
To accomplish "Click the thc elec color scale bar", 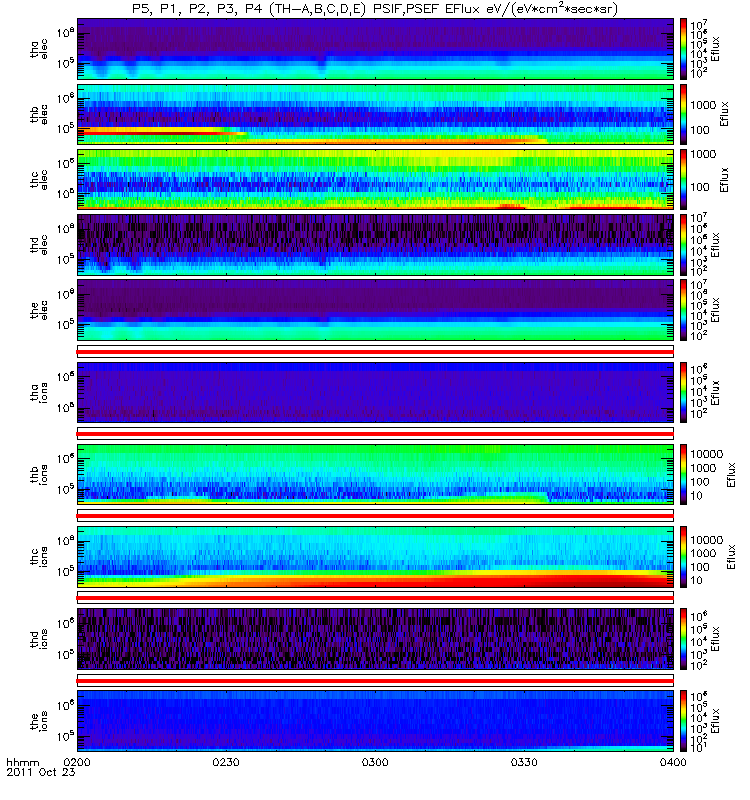I will (x=683, y=179).
